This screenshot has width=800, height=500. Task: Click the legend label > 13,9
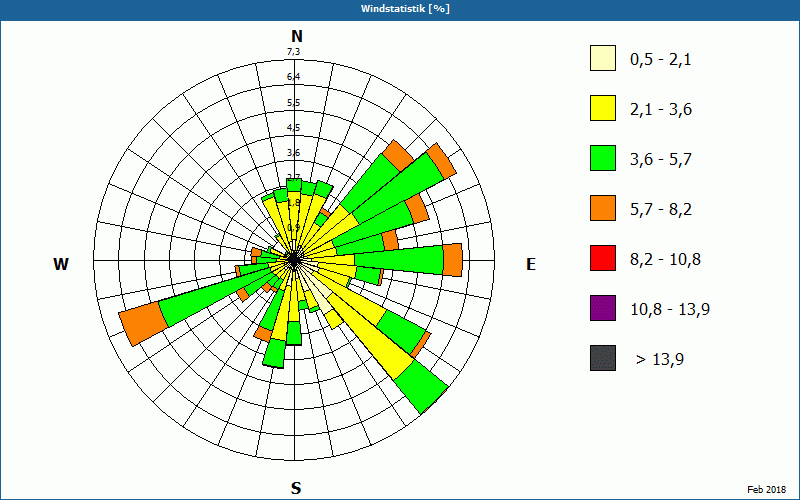(660, 360)
